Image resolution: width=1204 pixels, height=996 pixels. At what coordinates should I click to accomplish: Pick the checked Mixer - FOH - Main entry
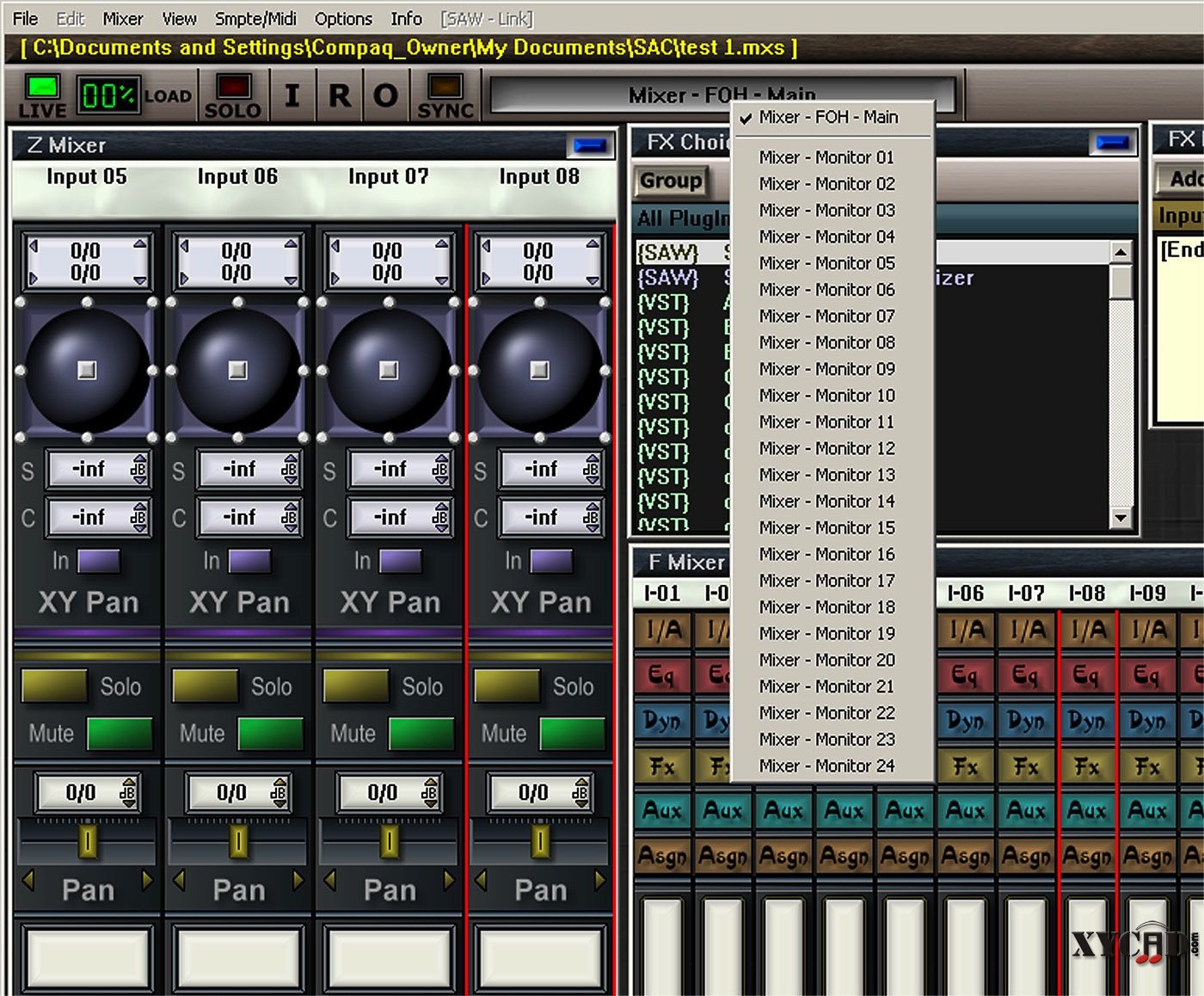coord(832,117)
